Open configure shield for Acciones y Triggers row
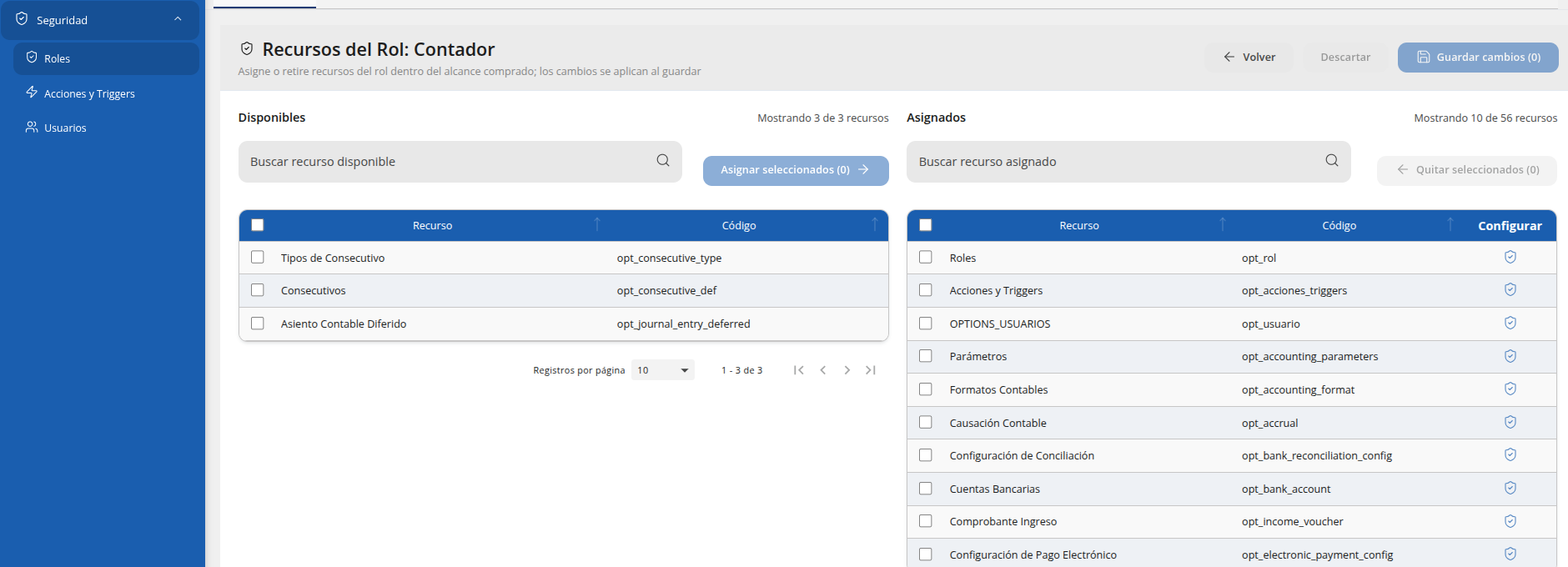The image size is (1568, 567). coord(1510,289)
